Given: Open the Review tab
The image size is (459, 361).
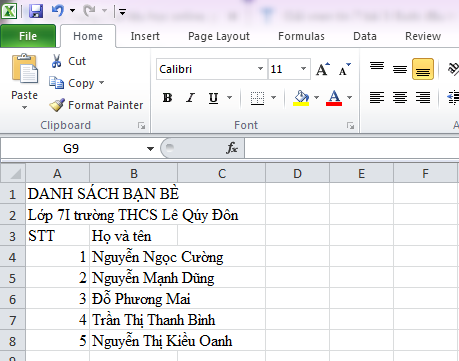Looking at the screenshot, I should tap(423, 36).
